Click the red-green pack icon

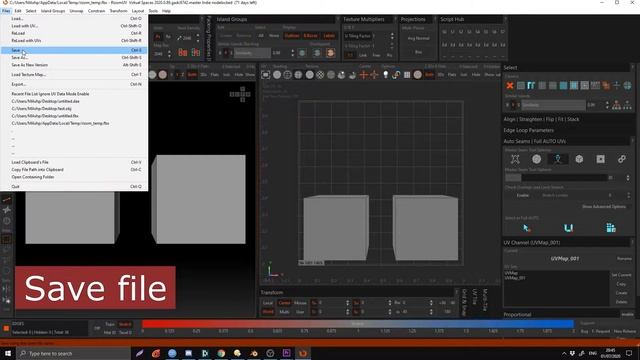tap(196, 52)
